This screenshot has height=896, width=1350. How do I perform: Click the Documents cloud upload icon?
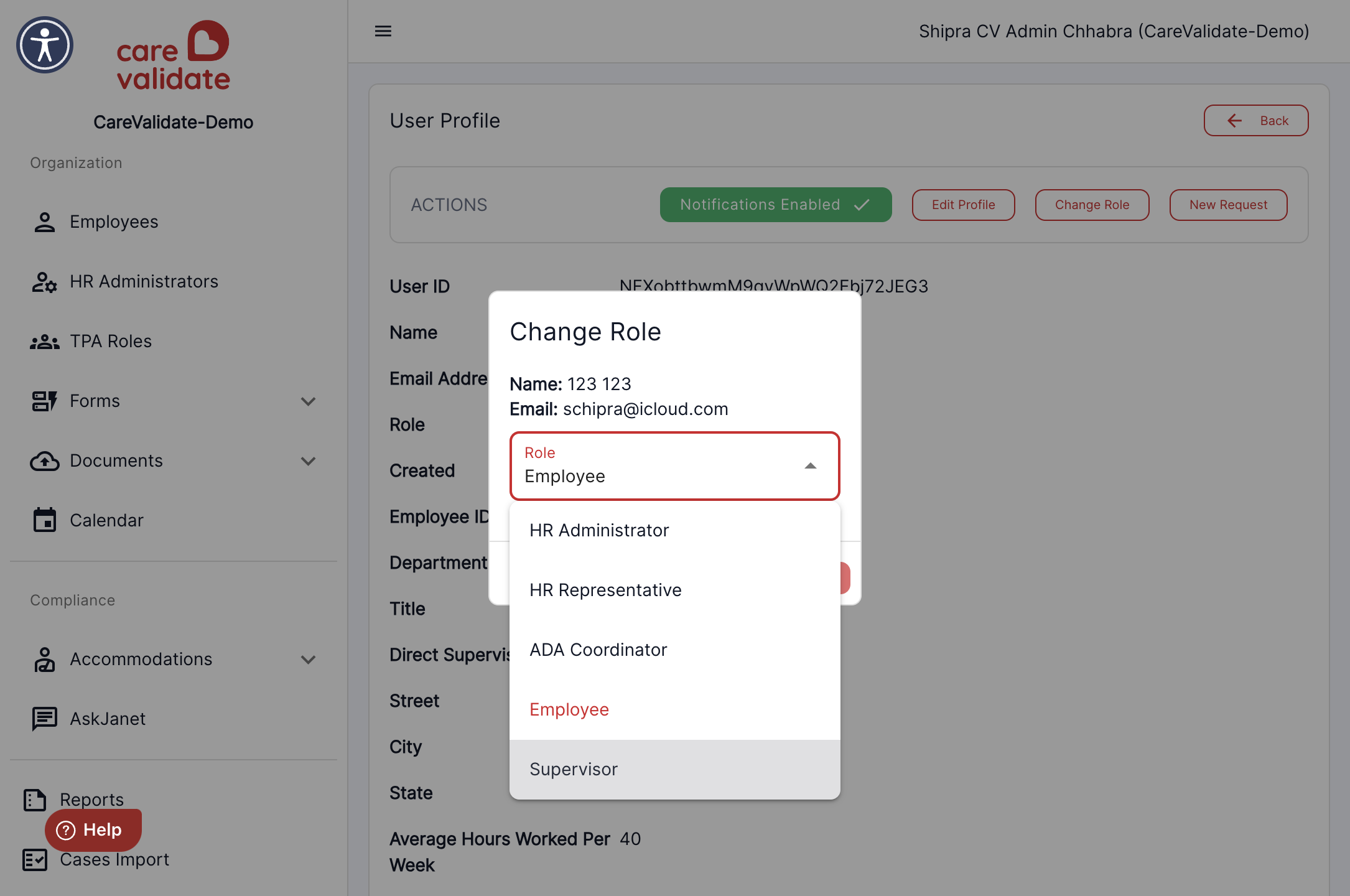44,460
